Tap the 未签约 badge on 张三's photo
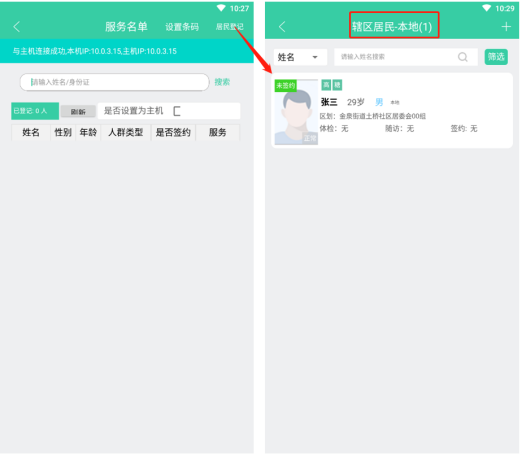523x455 pixels. [286, 86]
